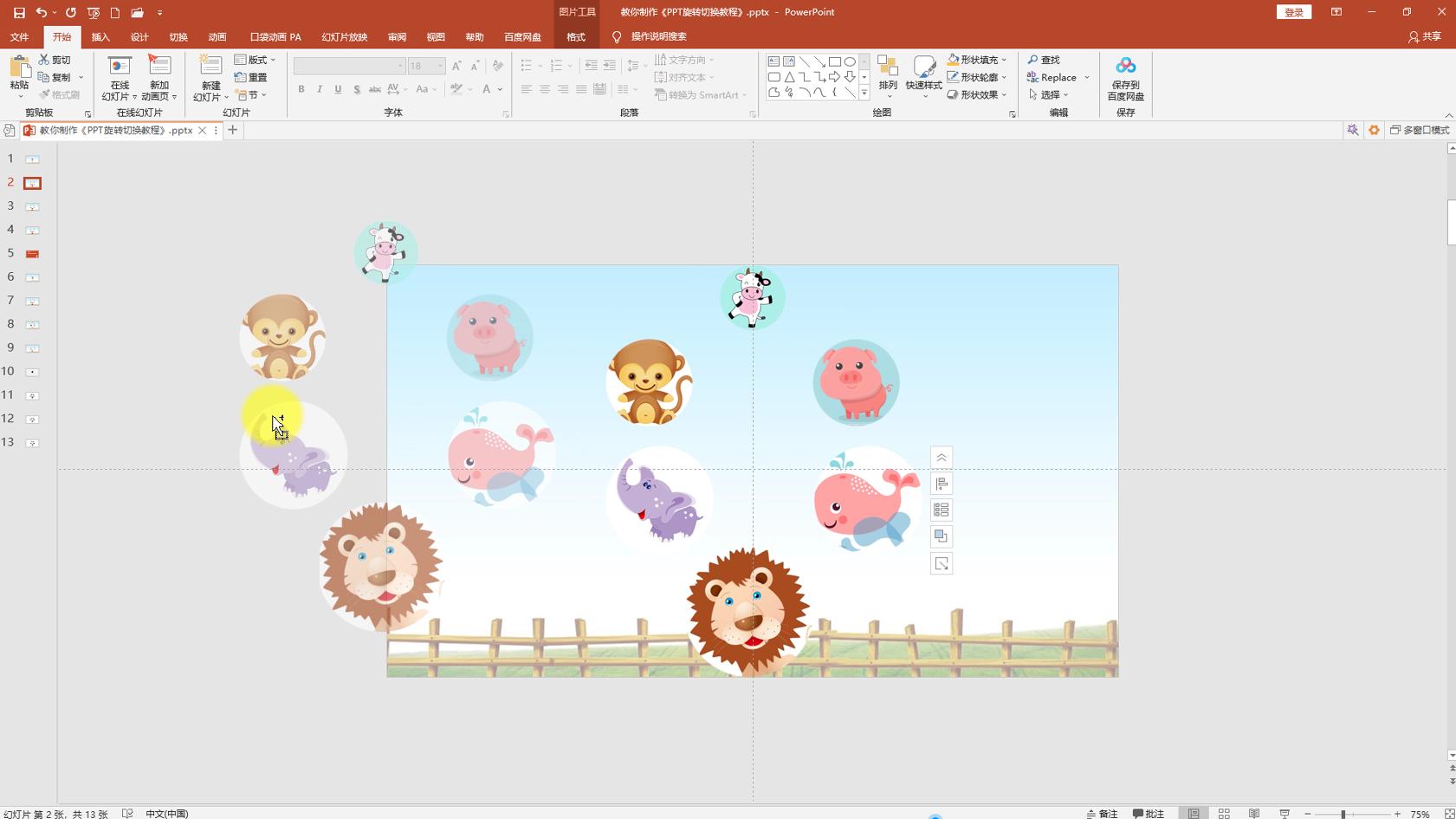Click the zoom slider handle in status bar
The image size is (1456, 819).
click(1343, 813)
